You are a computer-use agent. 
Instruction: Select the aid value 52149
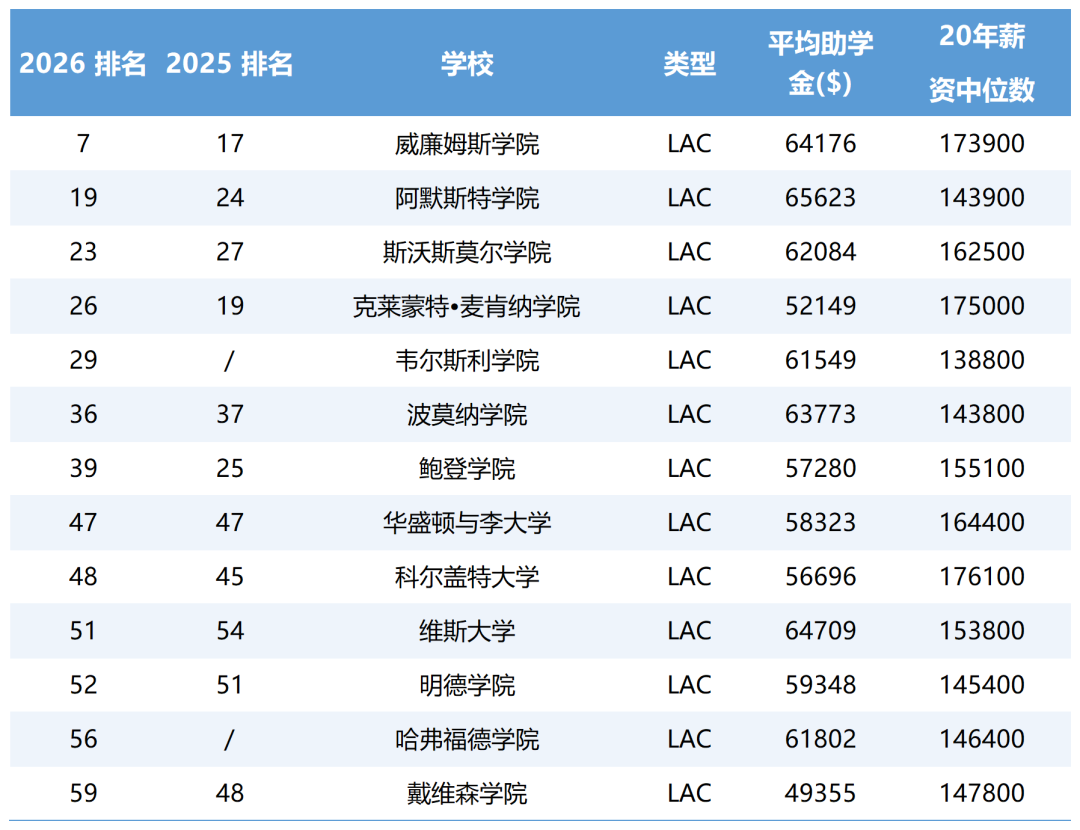pos(820,307)
